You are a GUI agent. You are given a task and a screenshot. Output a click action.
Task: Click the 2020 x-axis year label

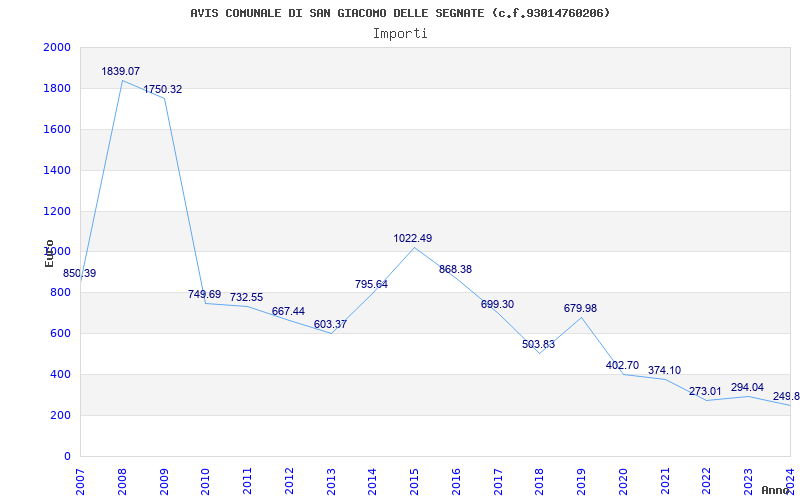(x=623, y=481)
